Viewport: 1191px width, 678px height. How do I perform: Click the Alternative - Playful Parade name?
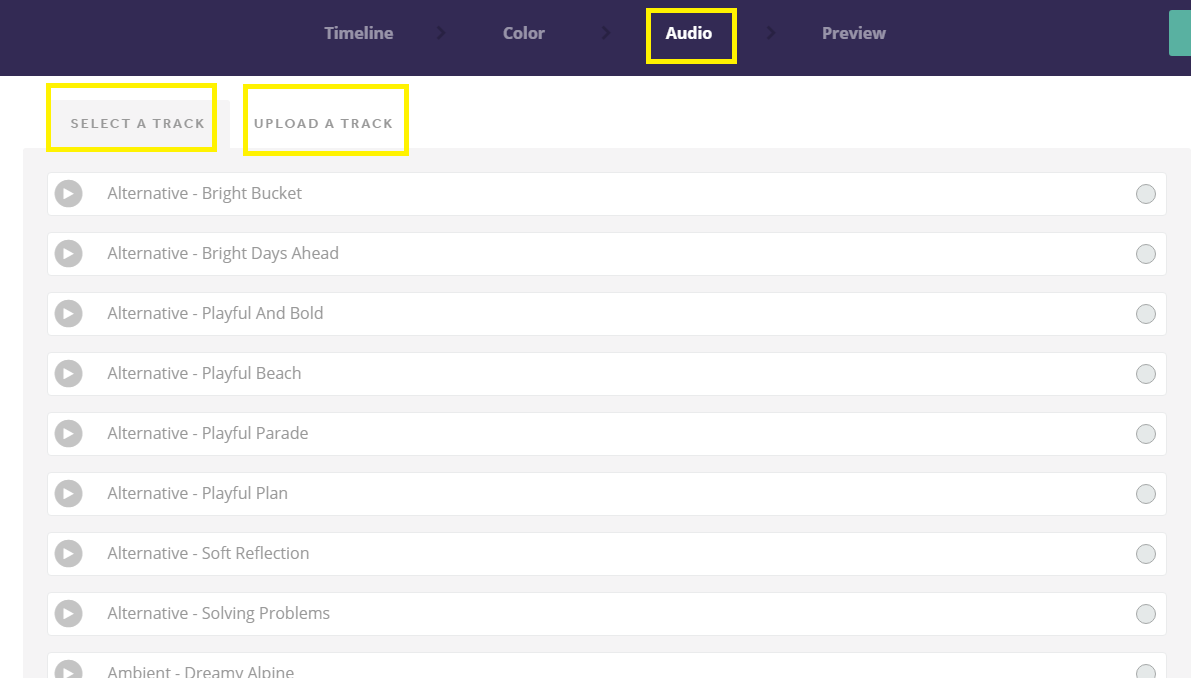click(x=207, y=434)
